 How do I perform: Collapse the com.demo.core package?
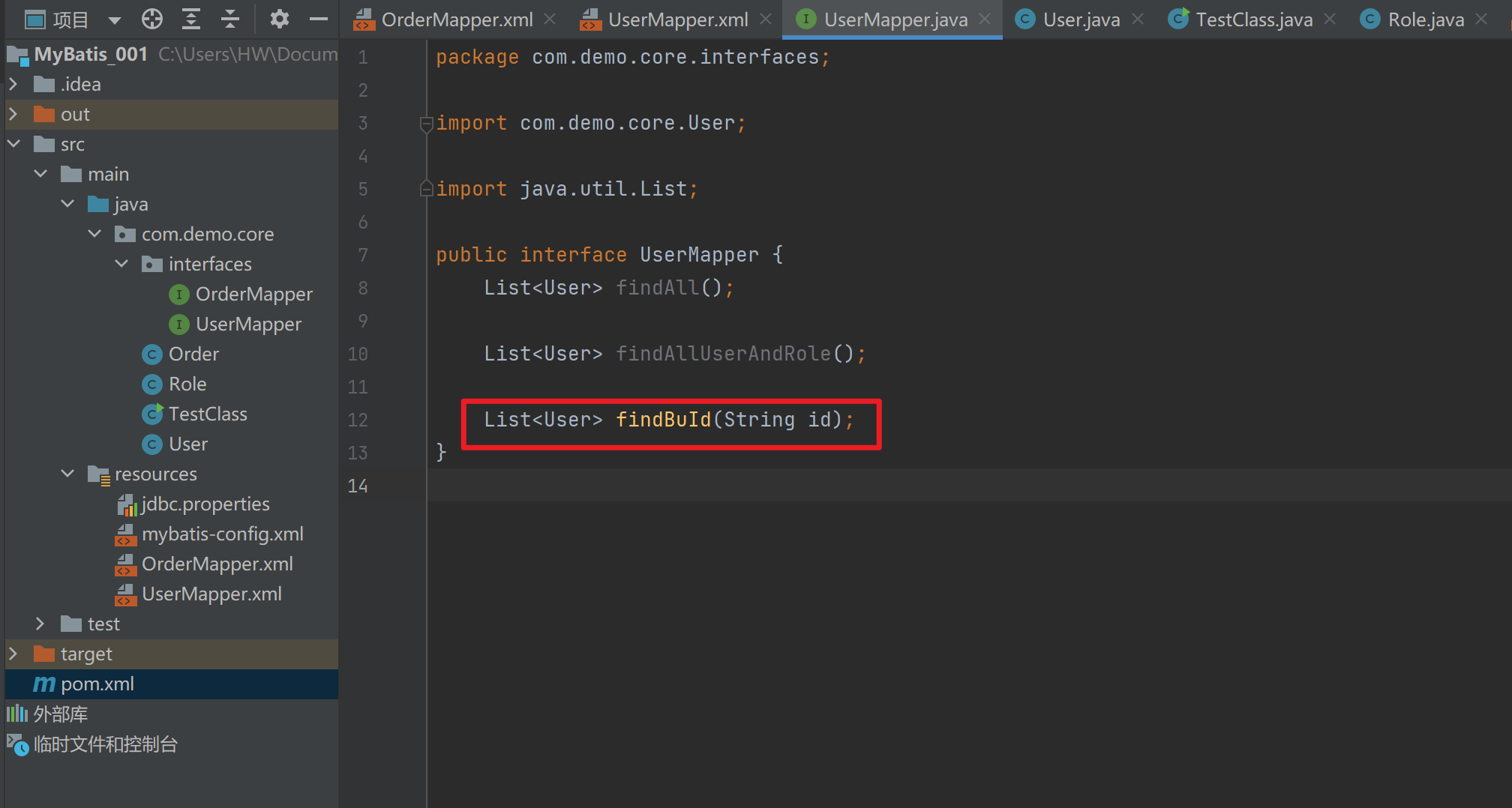coord(94,234)
